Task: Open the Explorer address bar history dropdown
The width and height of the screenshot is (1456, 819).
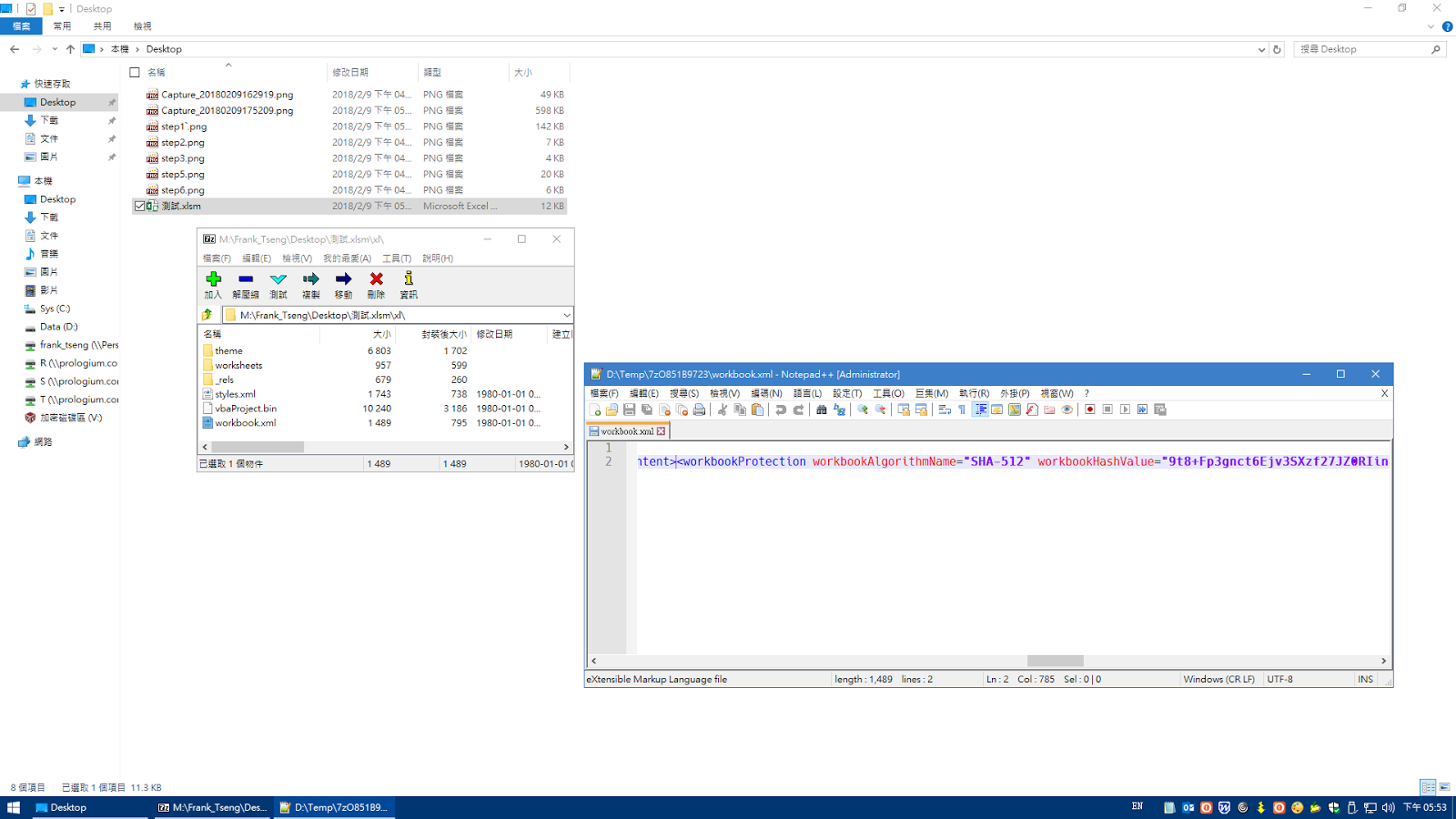Action: [1261, 49]
